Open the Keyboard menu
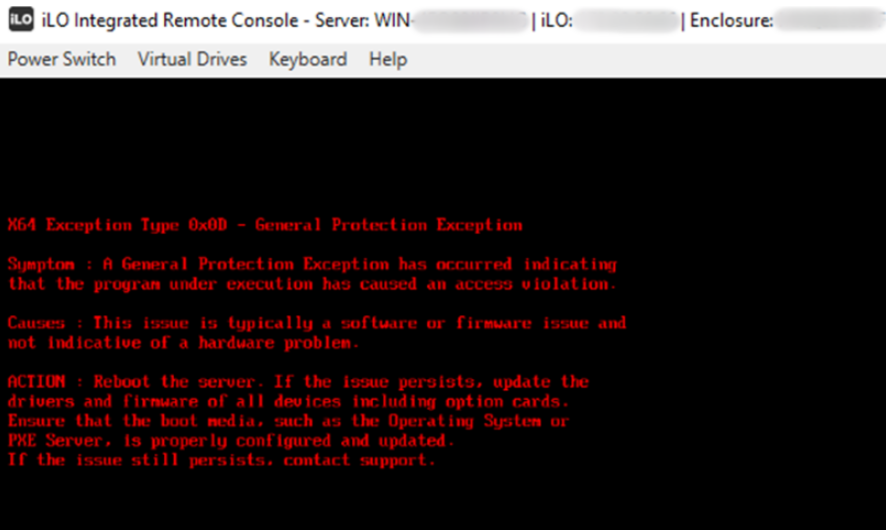Viewport: 886px width, 530px height. [x=308, y=59]
